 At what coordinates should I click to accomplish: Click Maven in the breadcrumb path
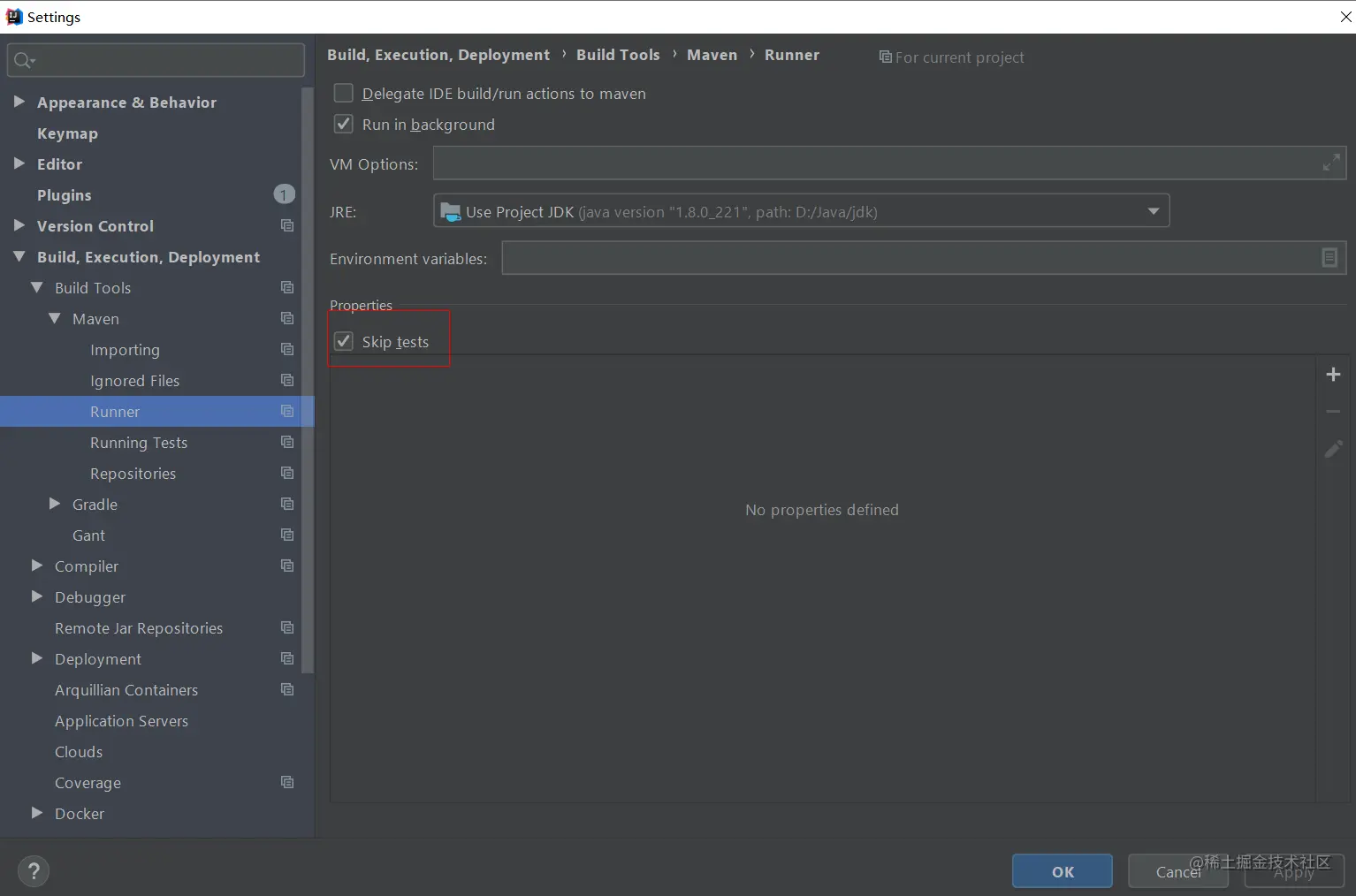[712, 55]
